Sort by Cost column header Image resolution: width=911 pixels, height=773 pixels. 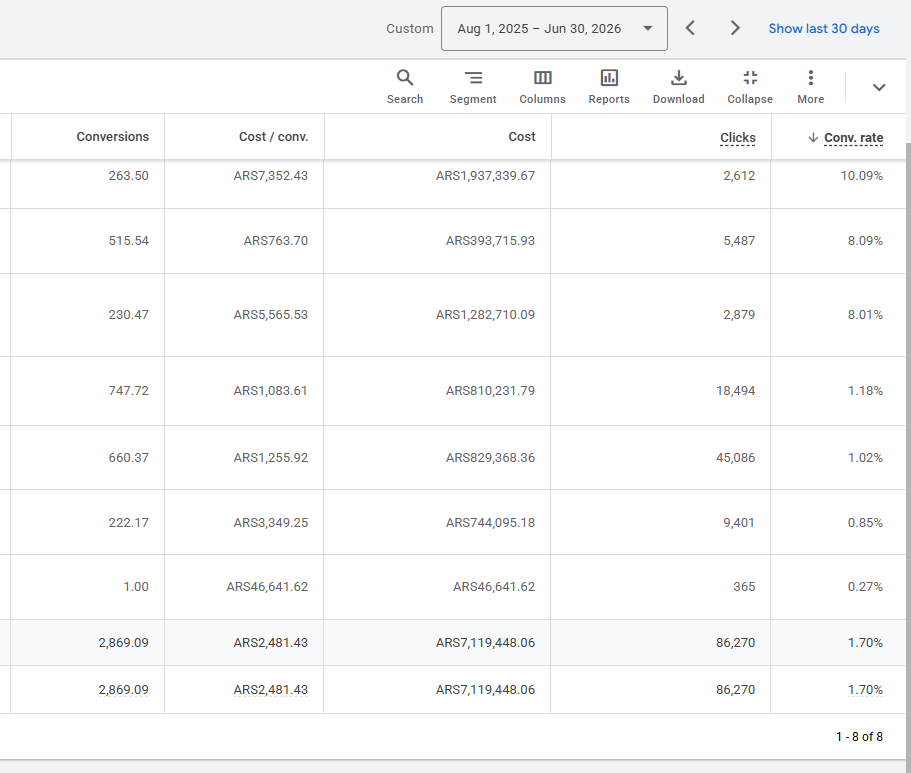pyautogui.click(x=522, y=137)
